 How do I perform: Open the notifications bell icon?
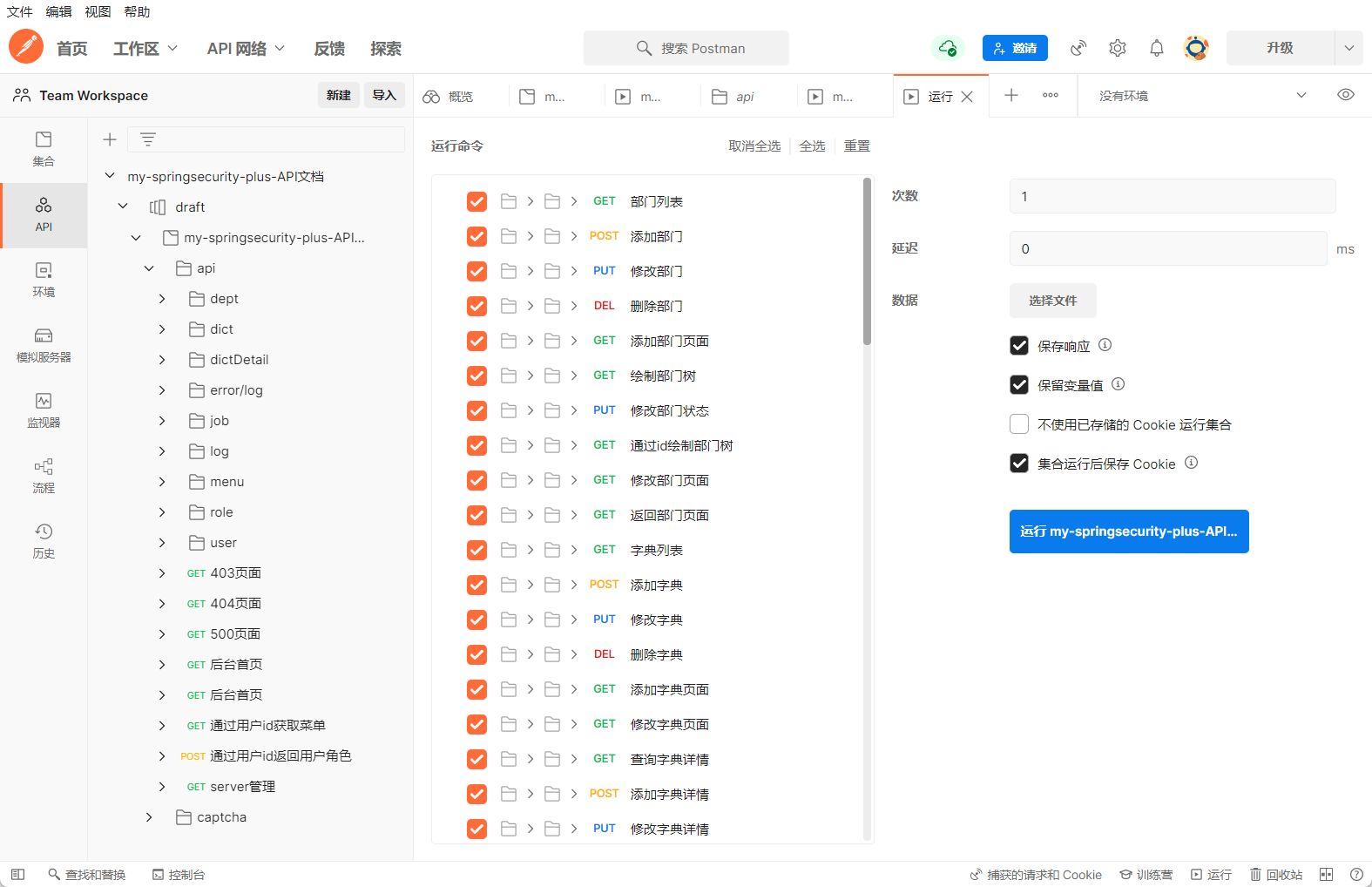tap(1157, 48)
